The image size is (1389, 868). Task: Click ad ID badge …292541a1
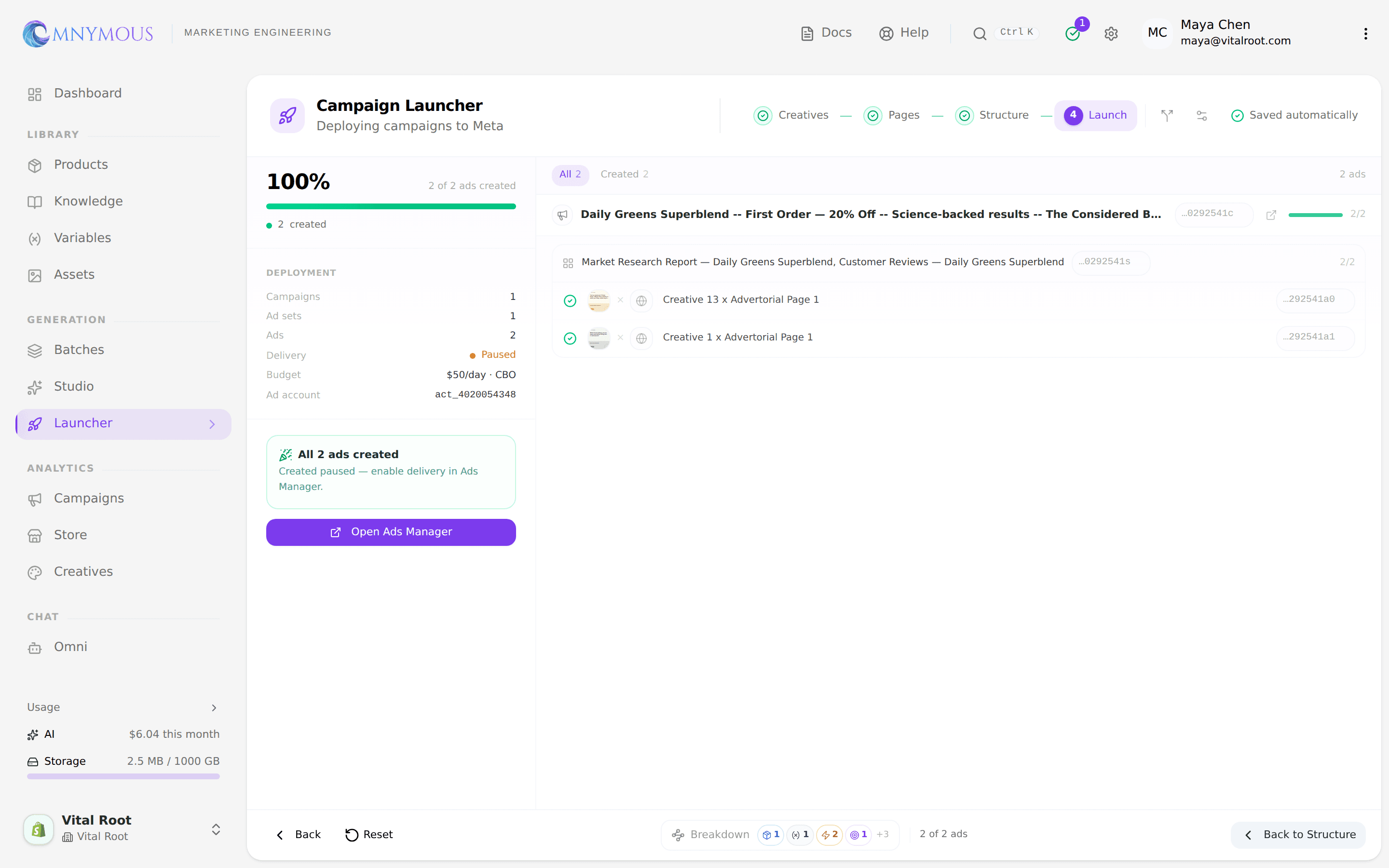1315,338
